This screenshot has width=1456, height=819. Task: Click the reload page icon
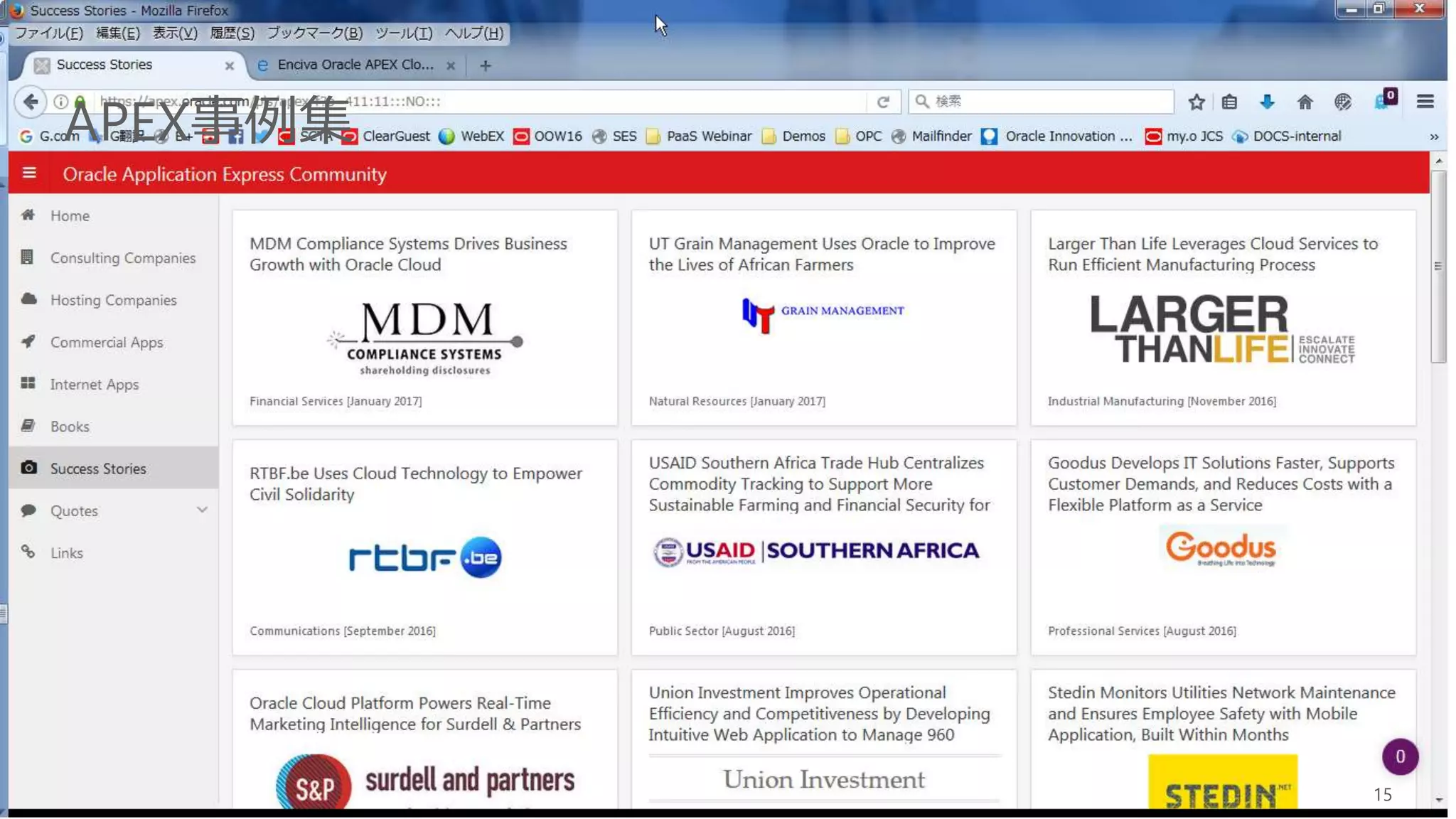[883, 102]
